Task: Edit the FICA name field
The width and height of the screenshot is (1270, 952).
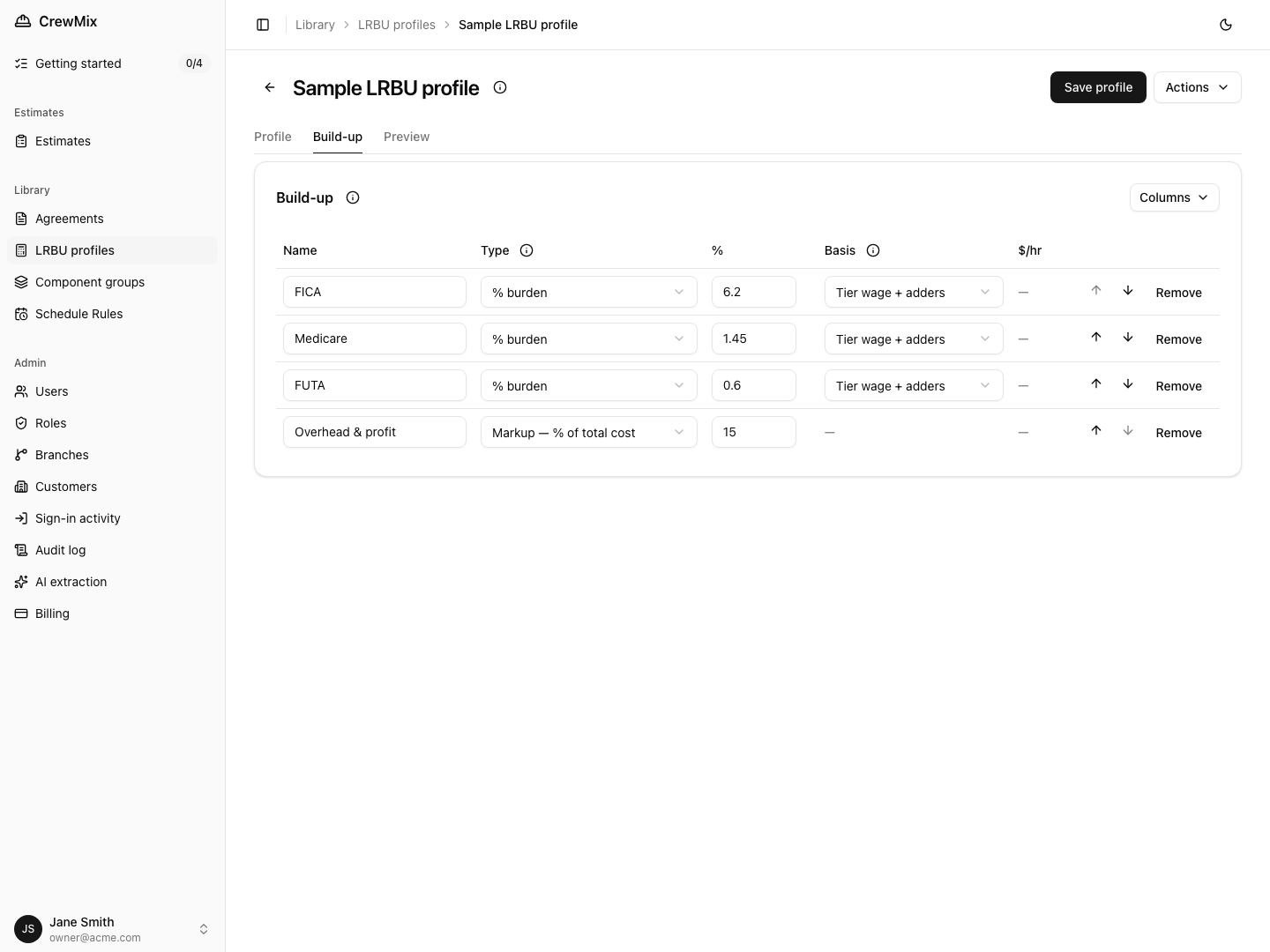Action: 375,292
